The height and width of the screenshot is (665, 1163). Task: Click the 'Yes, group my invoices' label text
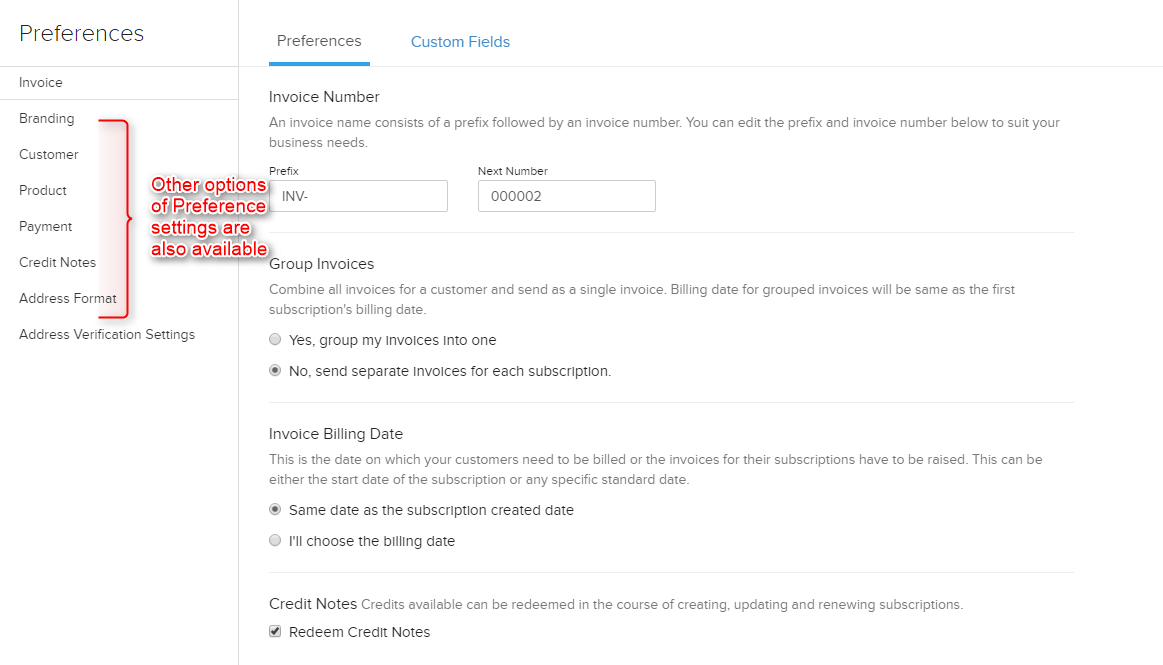tap(392, 340)
